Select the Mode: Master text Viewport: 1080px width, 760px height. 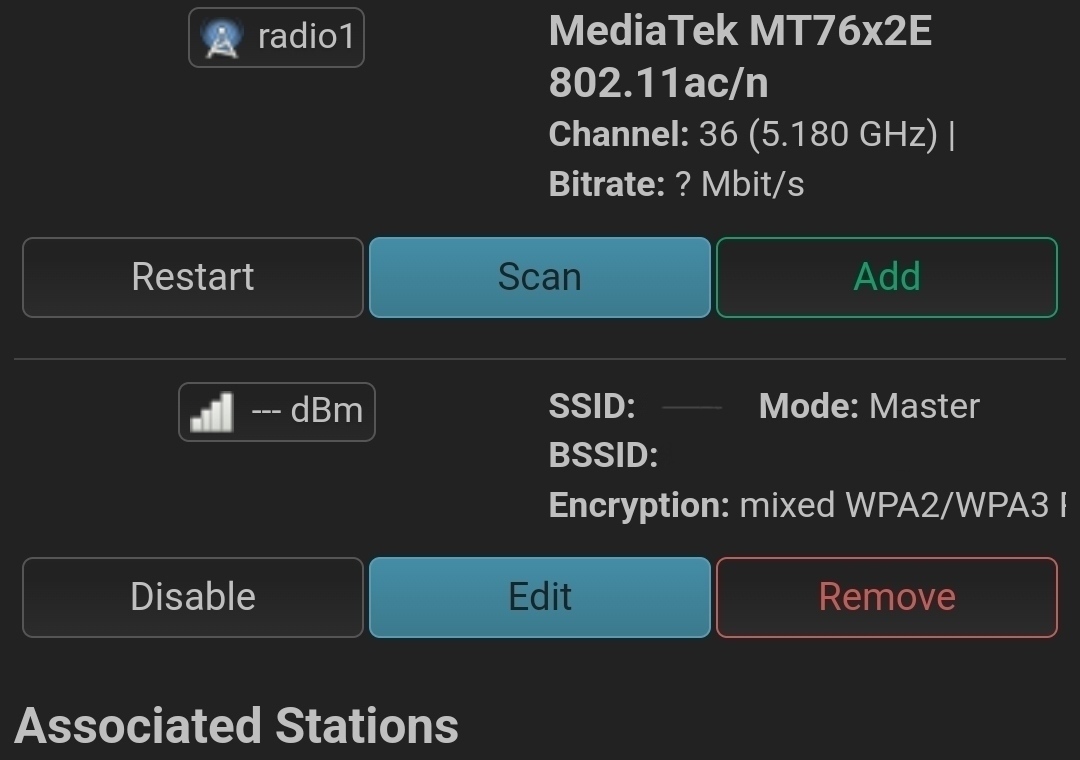[x=869, y=406]
